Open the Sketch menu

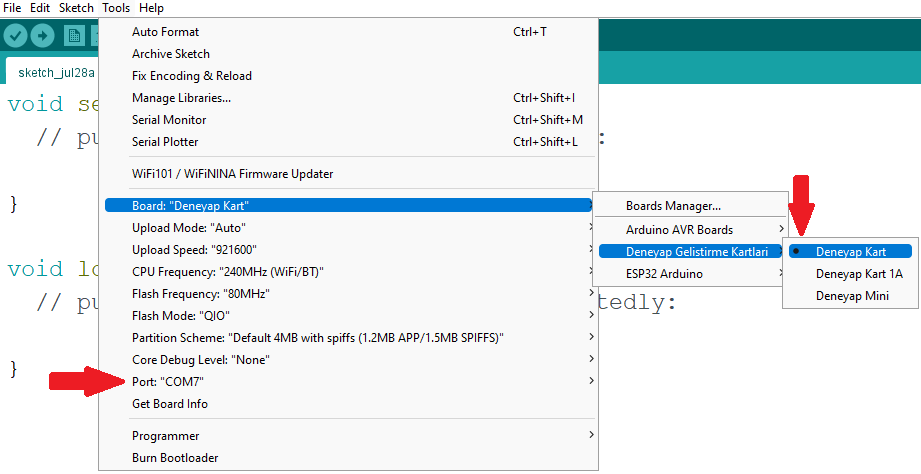click(x=76, y=8)
